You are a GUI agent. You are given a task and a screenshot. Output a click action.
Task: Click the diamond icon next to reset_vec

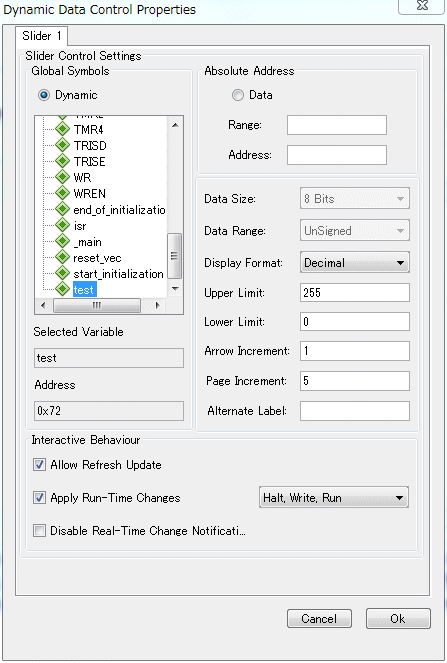63,258
